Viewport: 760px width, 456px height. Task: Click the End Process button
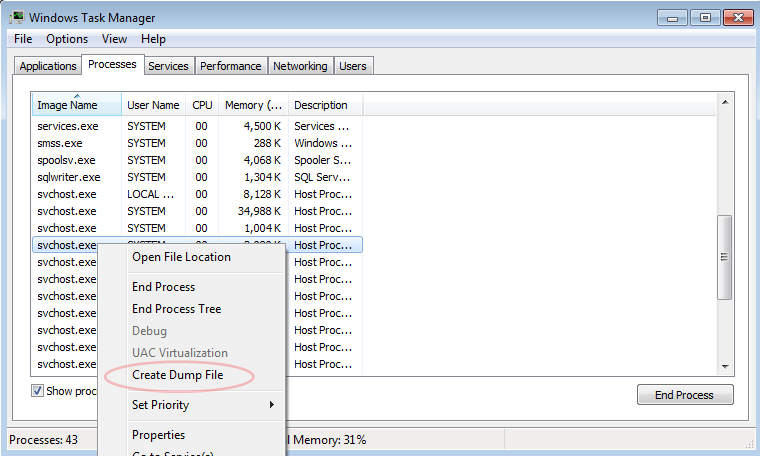685,395
